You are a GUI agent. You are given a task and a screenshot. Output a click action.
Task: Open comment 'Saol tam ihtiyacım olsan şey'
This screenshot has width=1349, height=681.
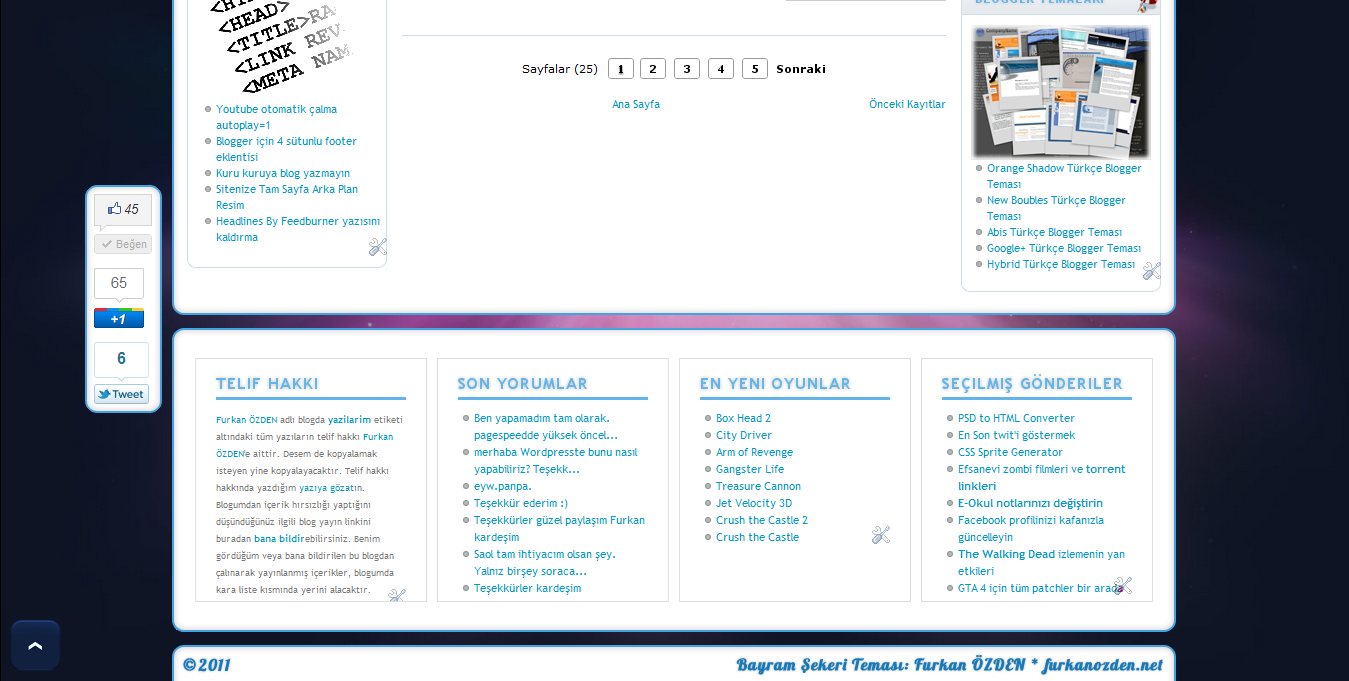[545, 562]
